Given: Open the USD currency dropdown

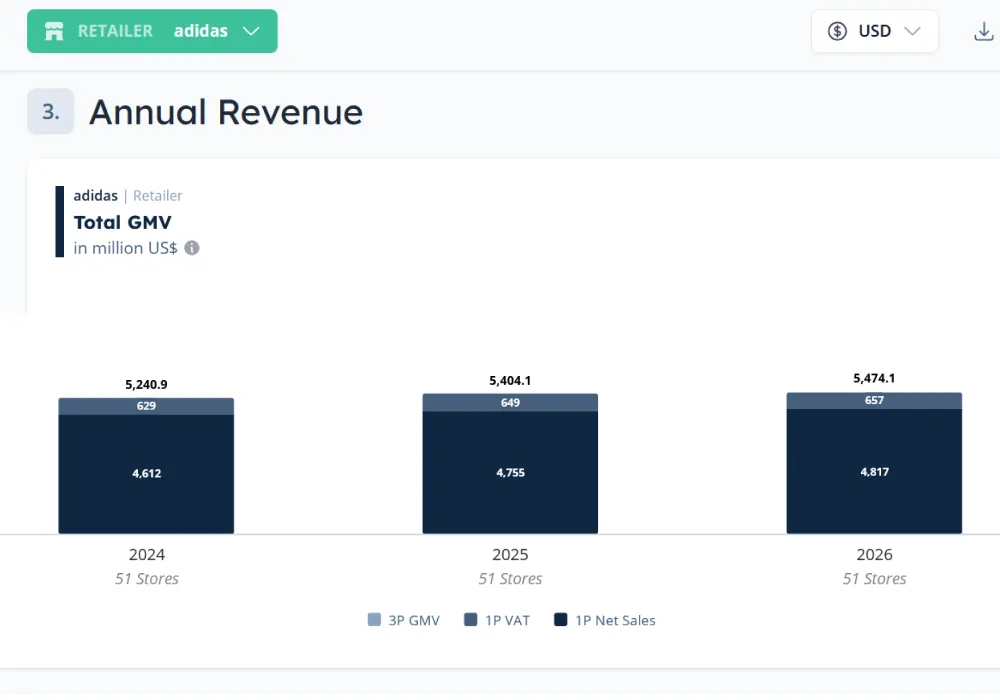Looking at the screenshot, I should [875, 31].
